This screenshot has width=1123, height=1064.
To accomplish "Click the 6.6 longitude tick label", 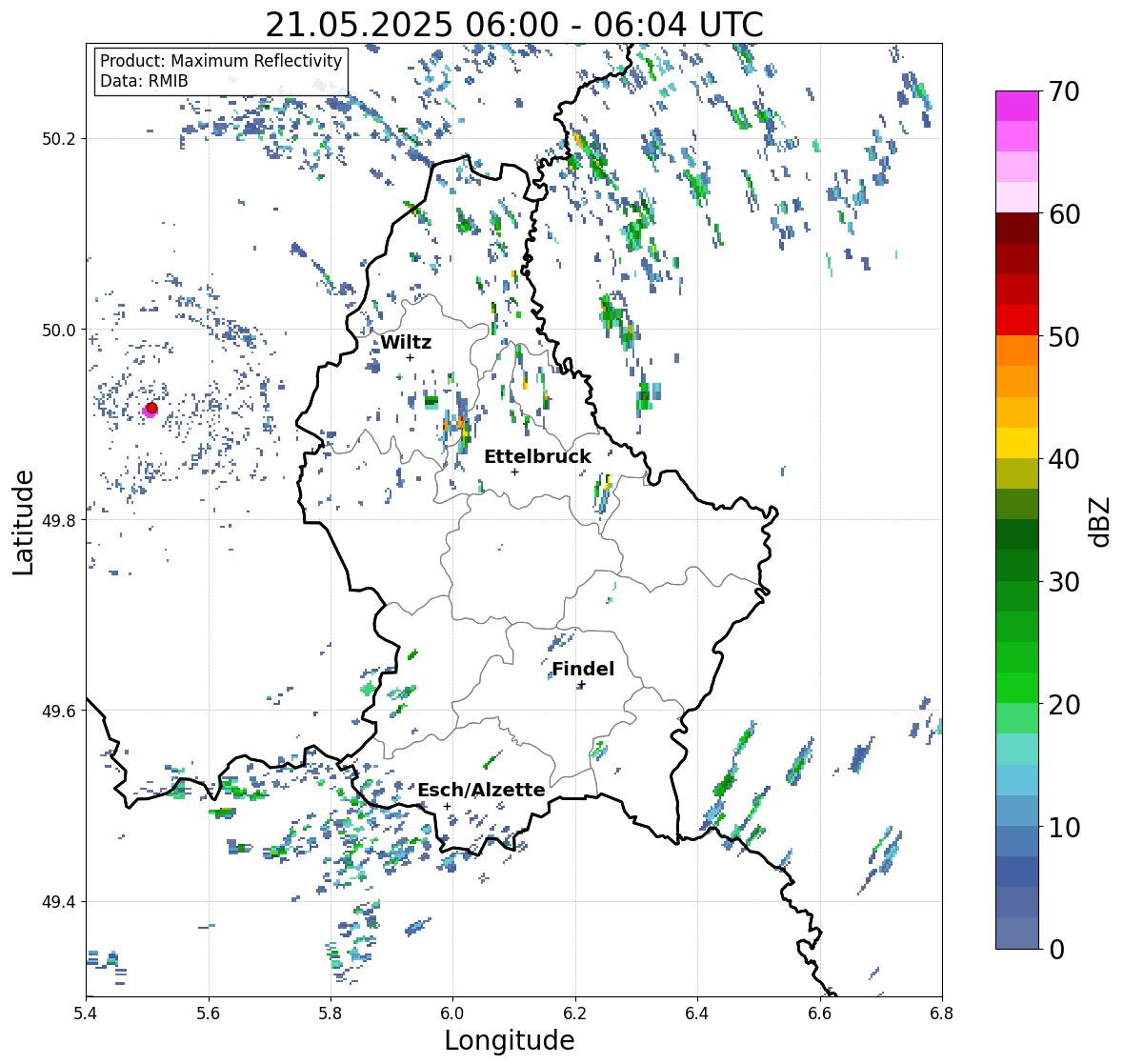I will click(820, 1013).
